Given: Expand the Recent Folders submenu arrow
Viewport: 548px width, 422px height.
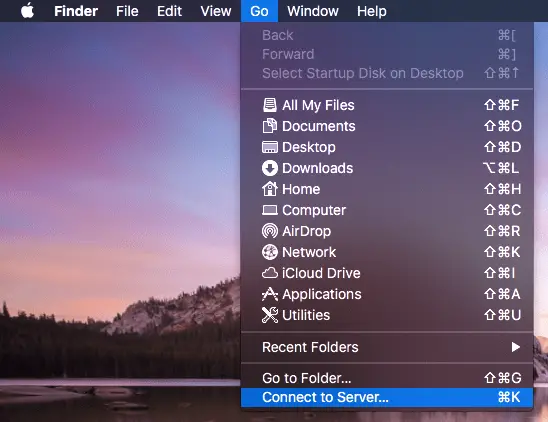Looking at the screenshot, I should (515, 347).
